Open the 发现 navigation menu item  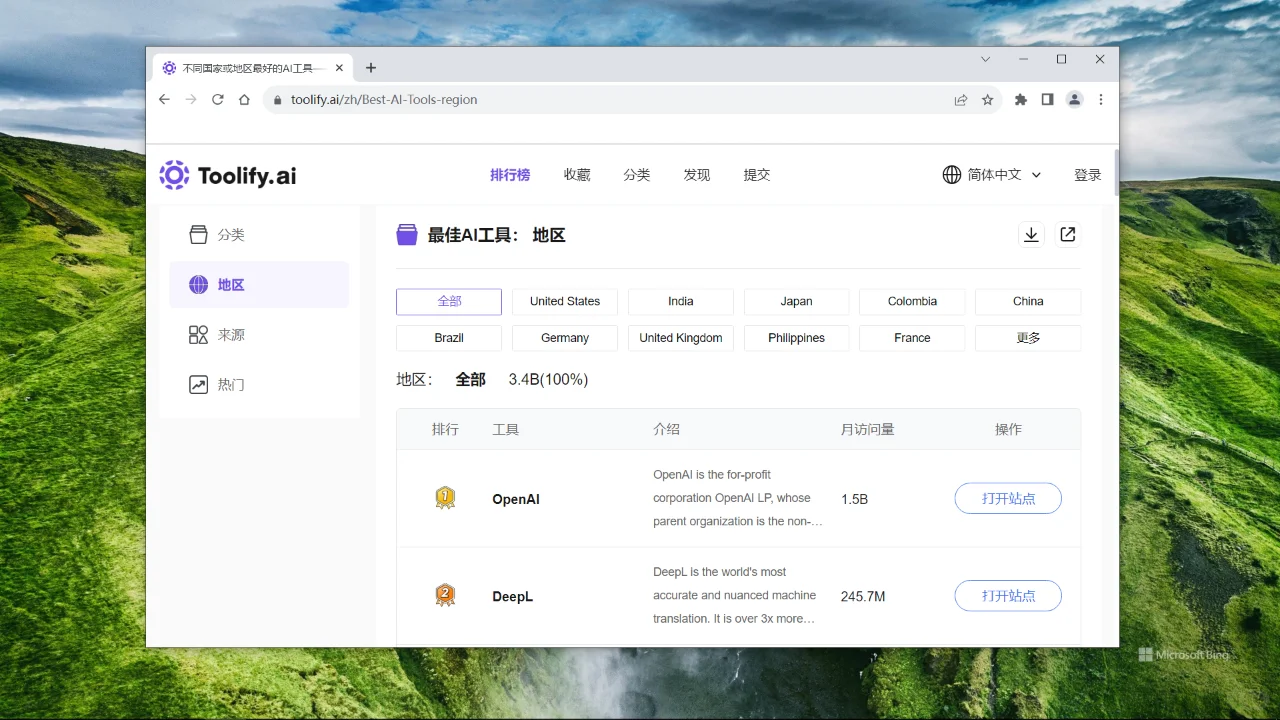tap(696, 174)
